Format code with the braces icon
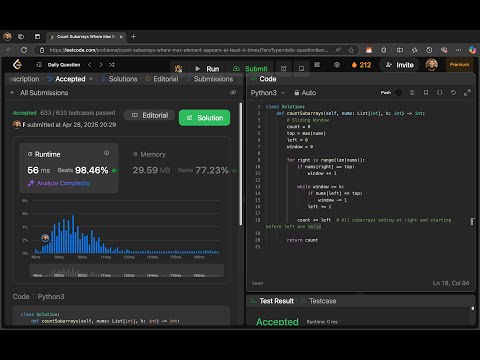Image resolution: width=480 pixels, height=360 pixels. point(440,93)
